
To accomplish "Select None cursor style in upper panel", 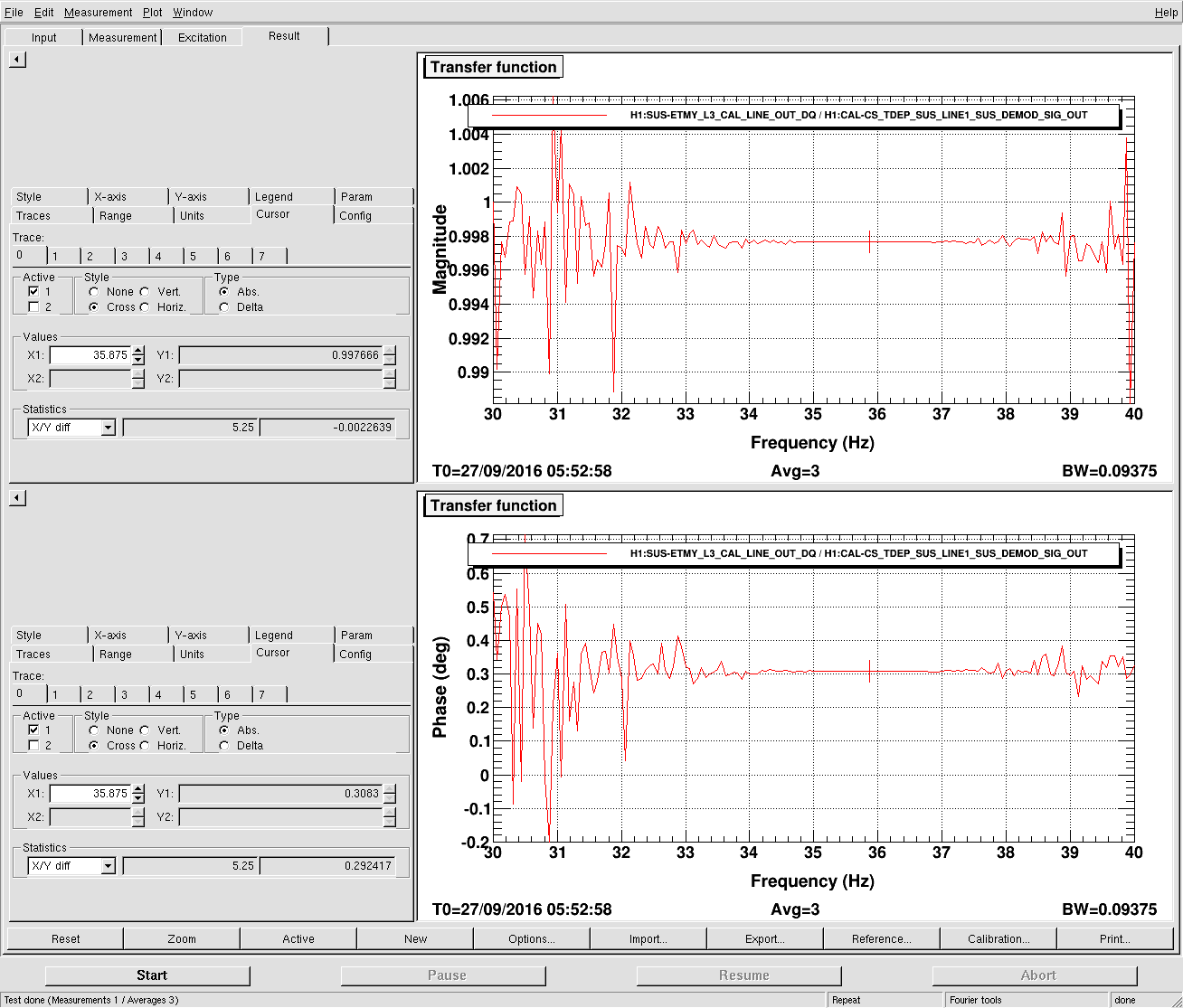I will pyautogui.click(x=94, y=292).
